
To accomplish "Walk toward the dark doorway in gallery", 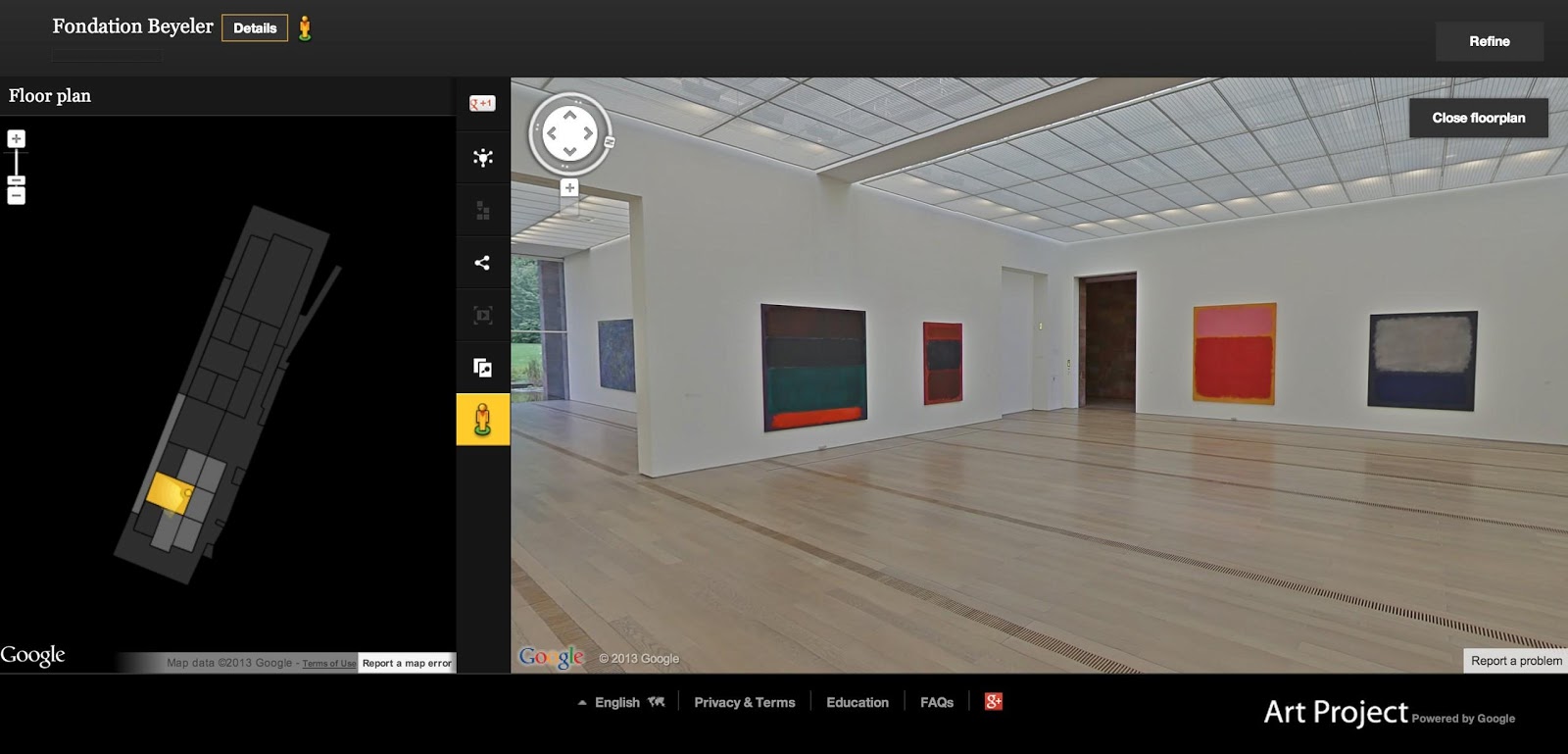I will pyautogui.click(x=1106, y=340).
